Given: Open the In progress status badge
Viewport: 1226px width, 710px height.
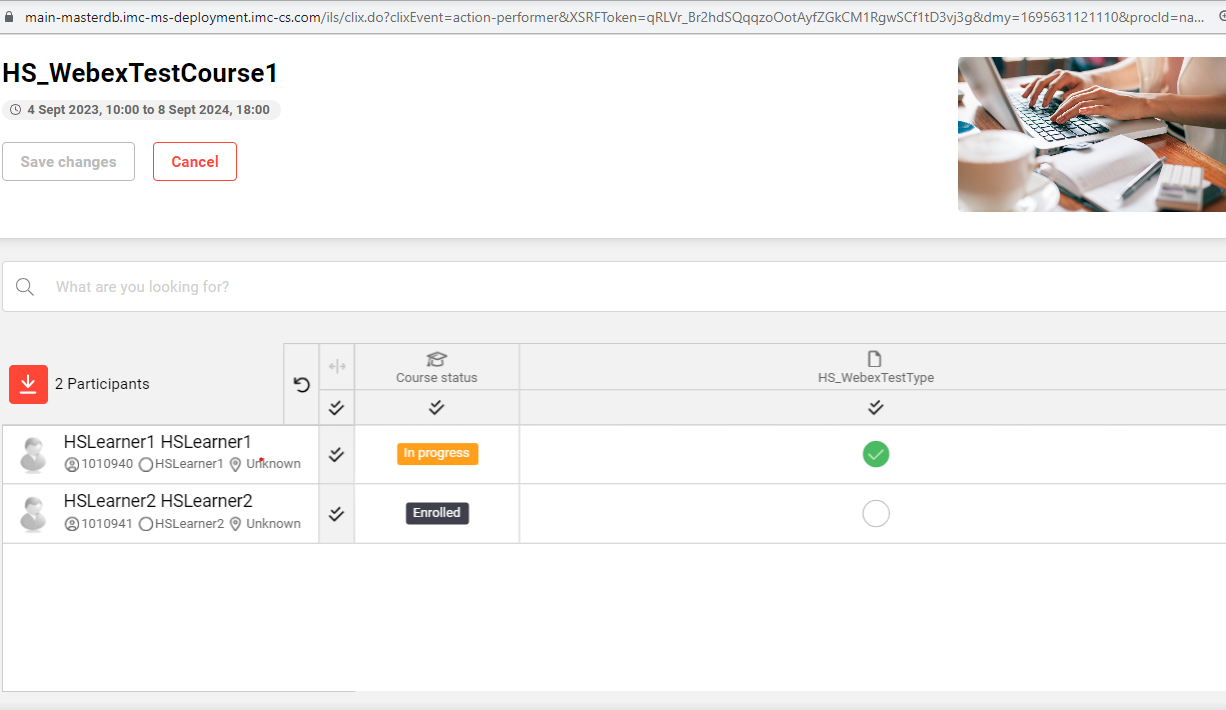Looking at the screenshot, I should point(437,454).
